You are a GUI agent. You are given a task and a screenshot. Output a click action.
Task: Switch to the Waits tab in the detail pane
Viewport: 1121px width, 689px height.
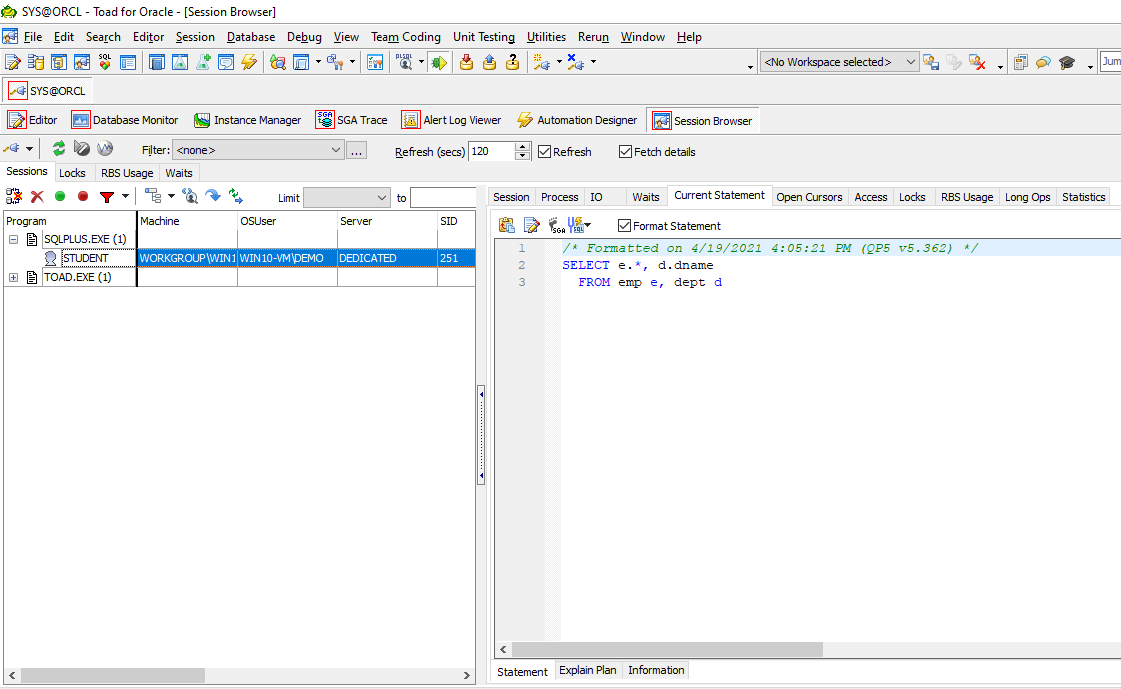click(x=645, y=197)
